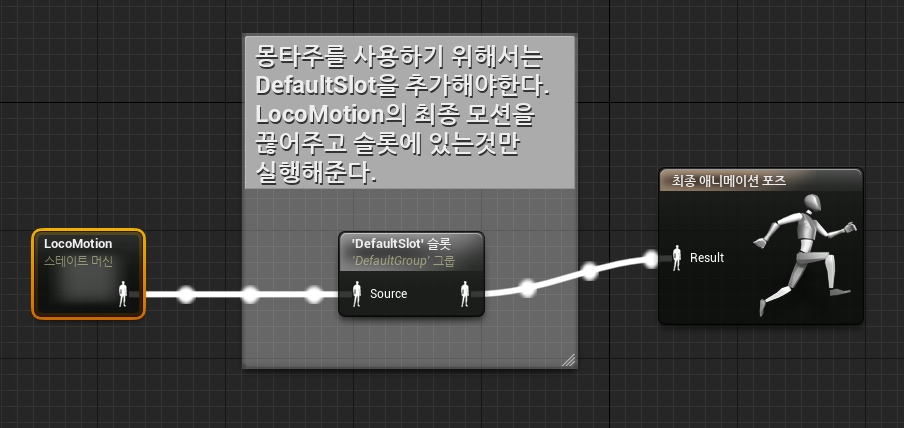Image resolution: width=904 pixels, height=428 pixels.
Task: Click the comment box header text 몽타주를 사용하기
Action: tap(350, 58)
